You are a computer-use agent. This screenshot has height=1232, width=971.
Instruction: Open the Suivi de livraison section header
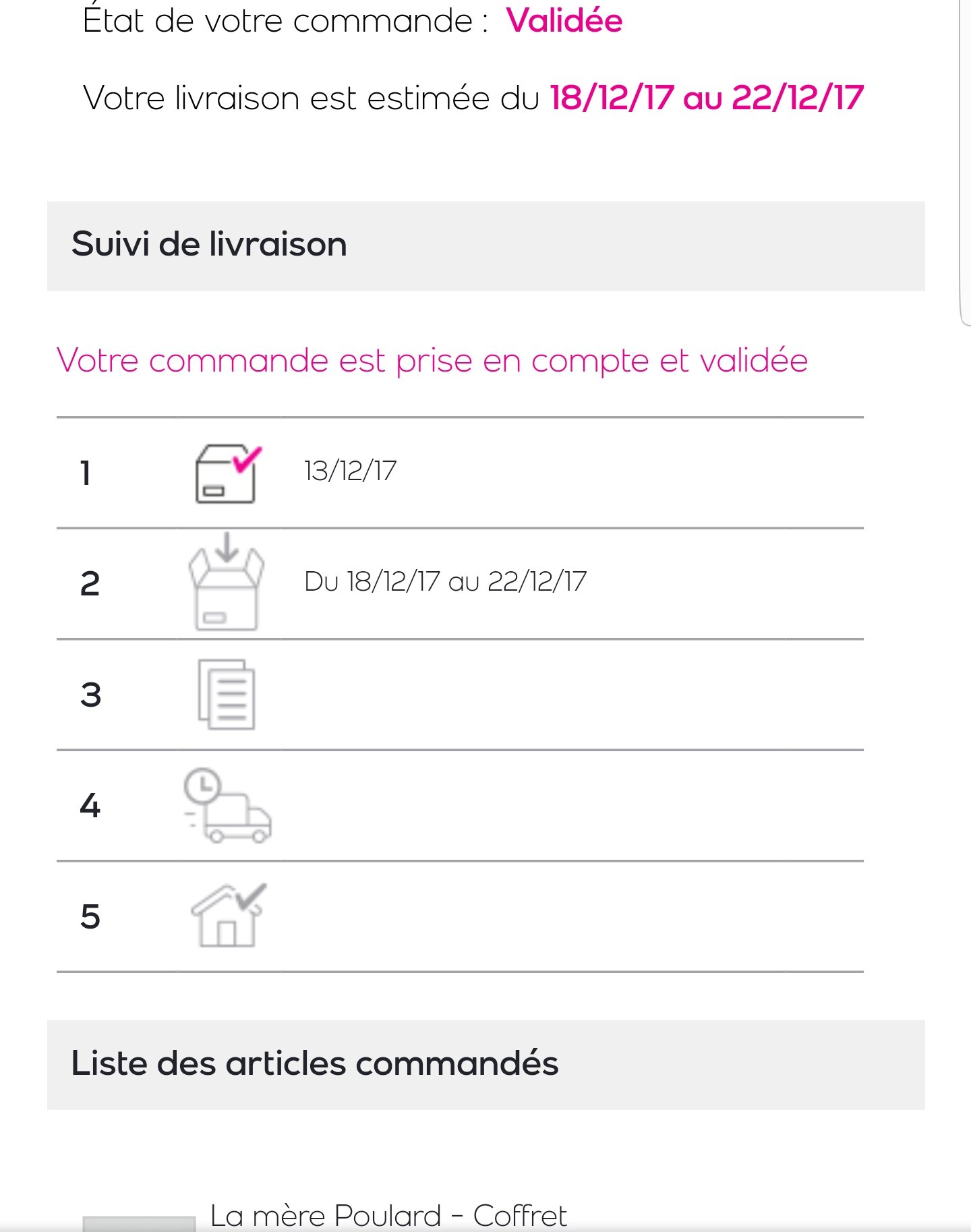[x=486, y=245]
